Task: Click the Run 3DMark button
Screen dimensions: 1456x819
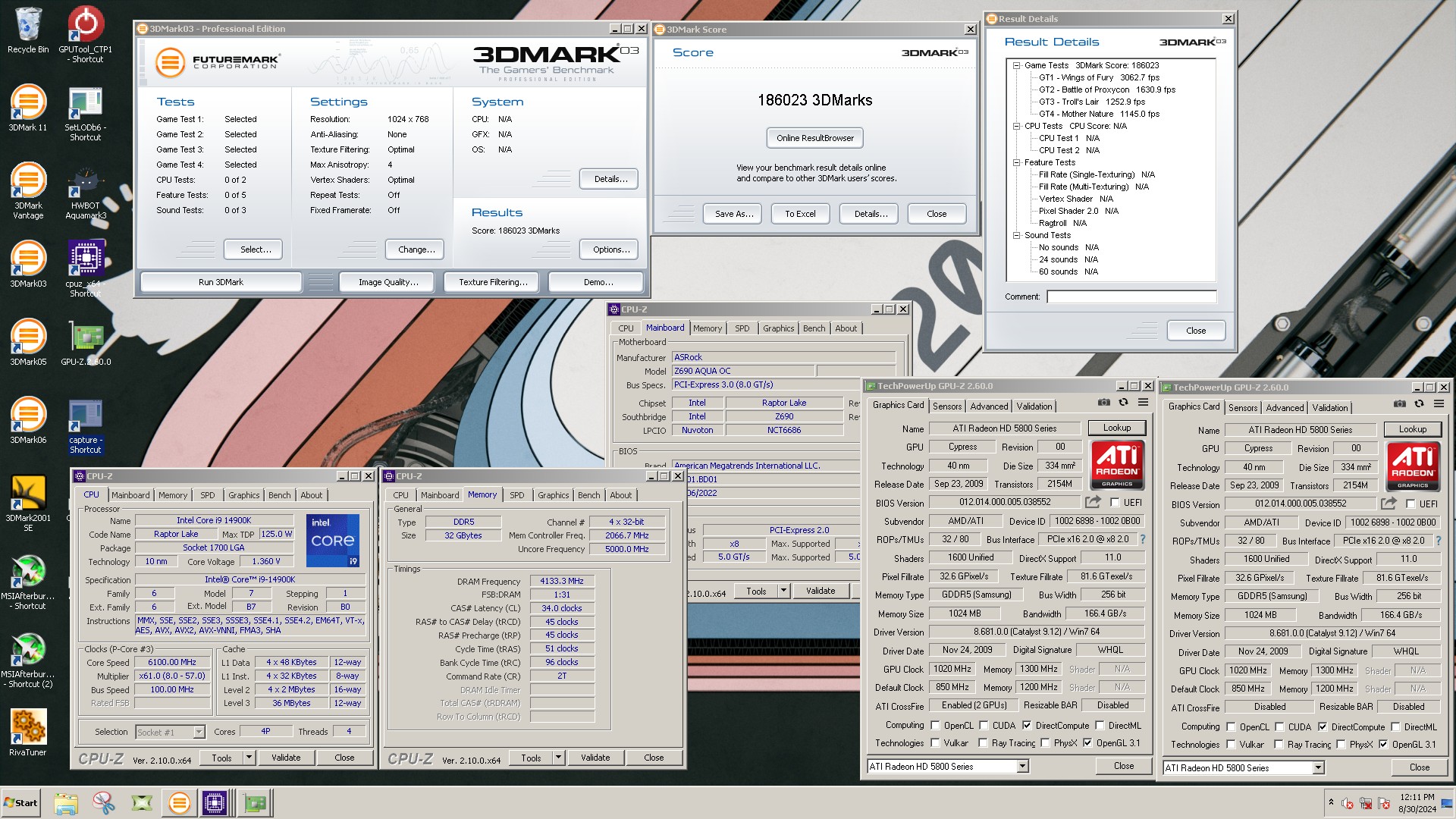Action: [221, 282]
